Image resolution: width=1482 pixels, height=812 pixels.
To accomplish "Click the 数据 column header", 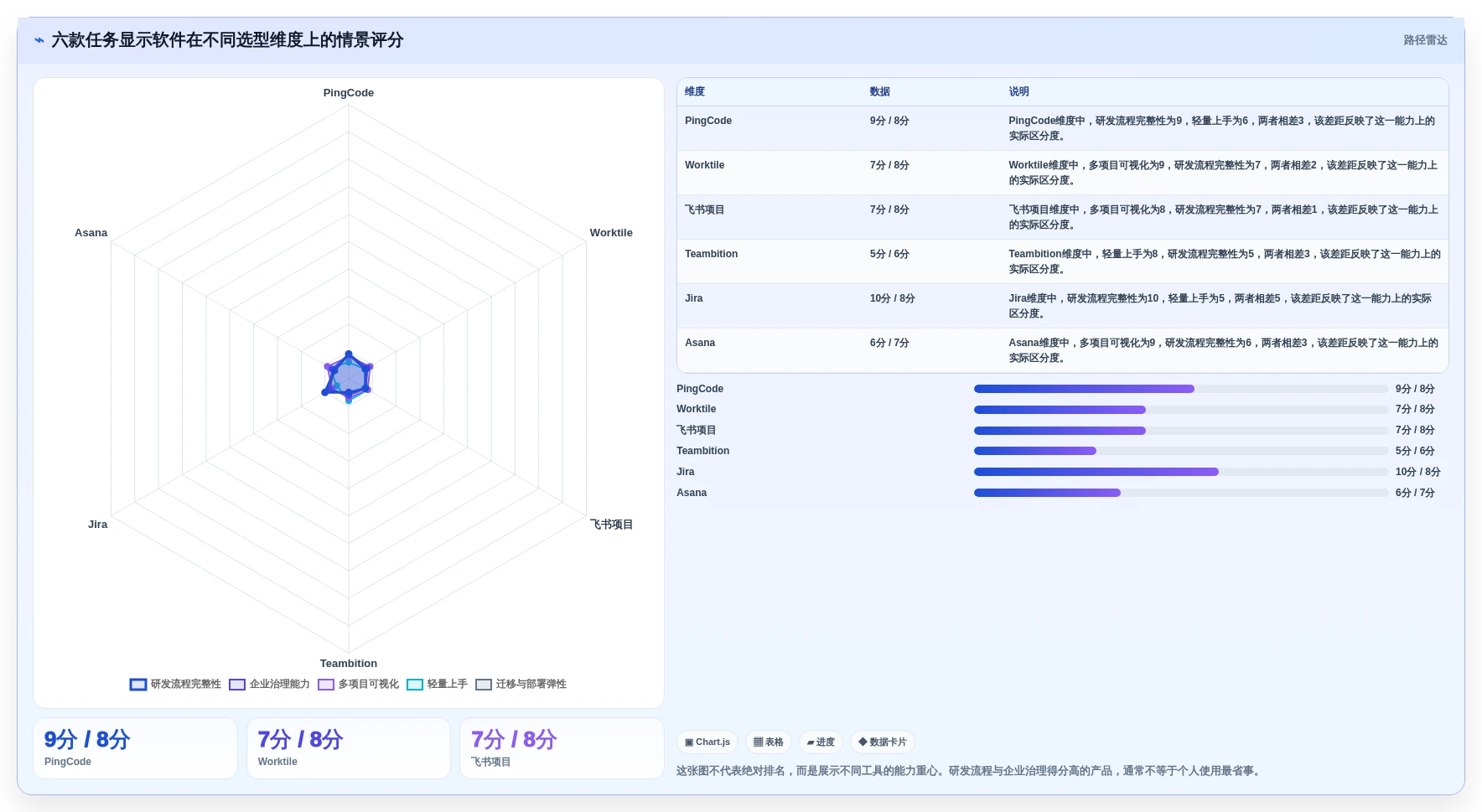I will [880, 92].
